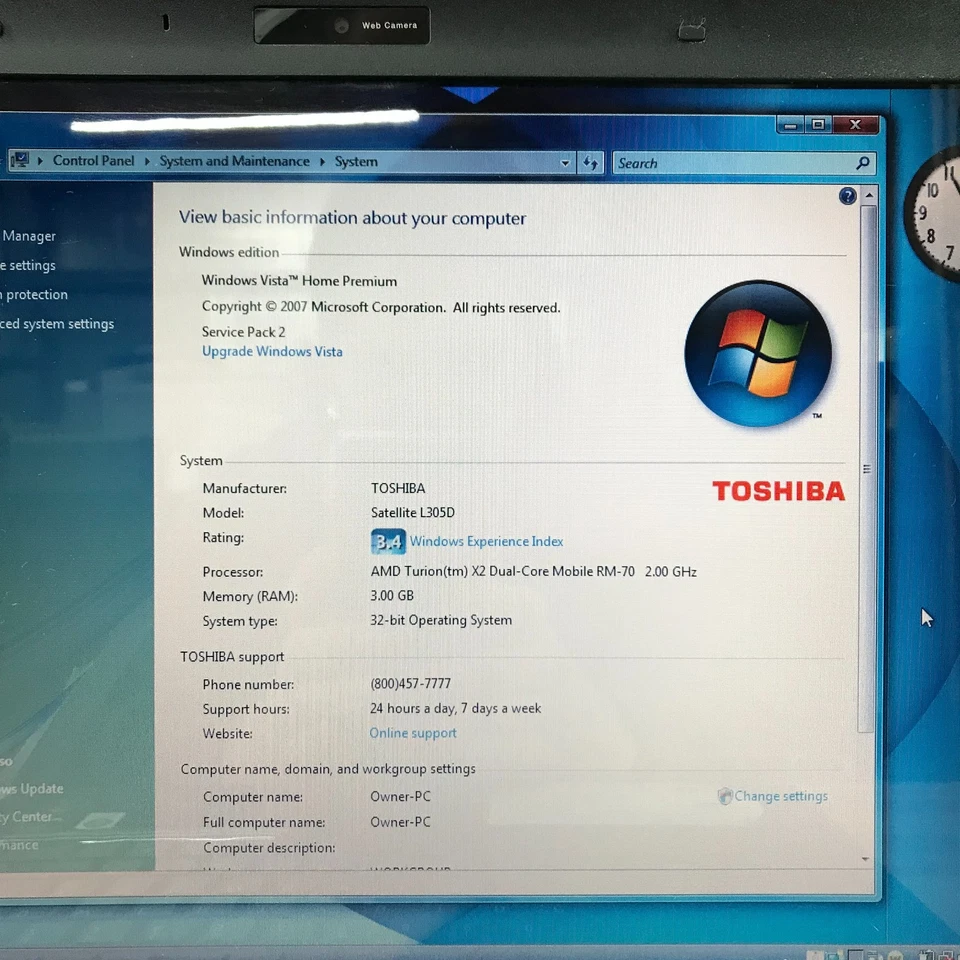Open the Upgrade Windows Vista link

(x=272, y=351)
